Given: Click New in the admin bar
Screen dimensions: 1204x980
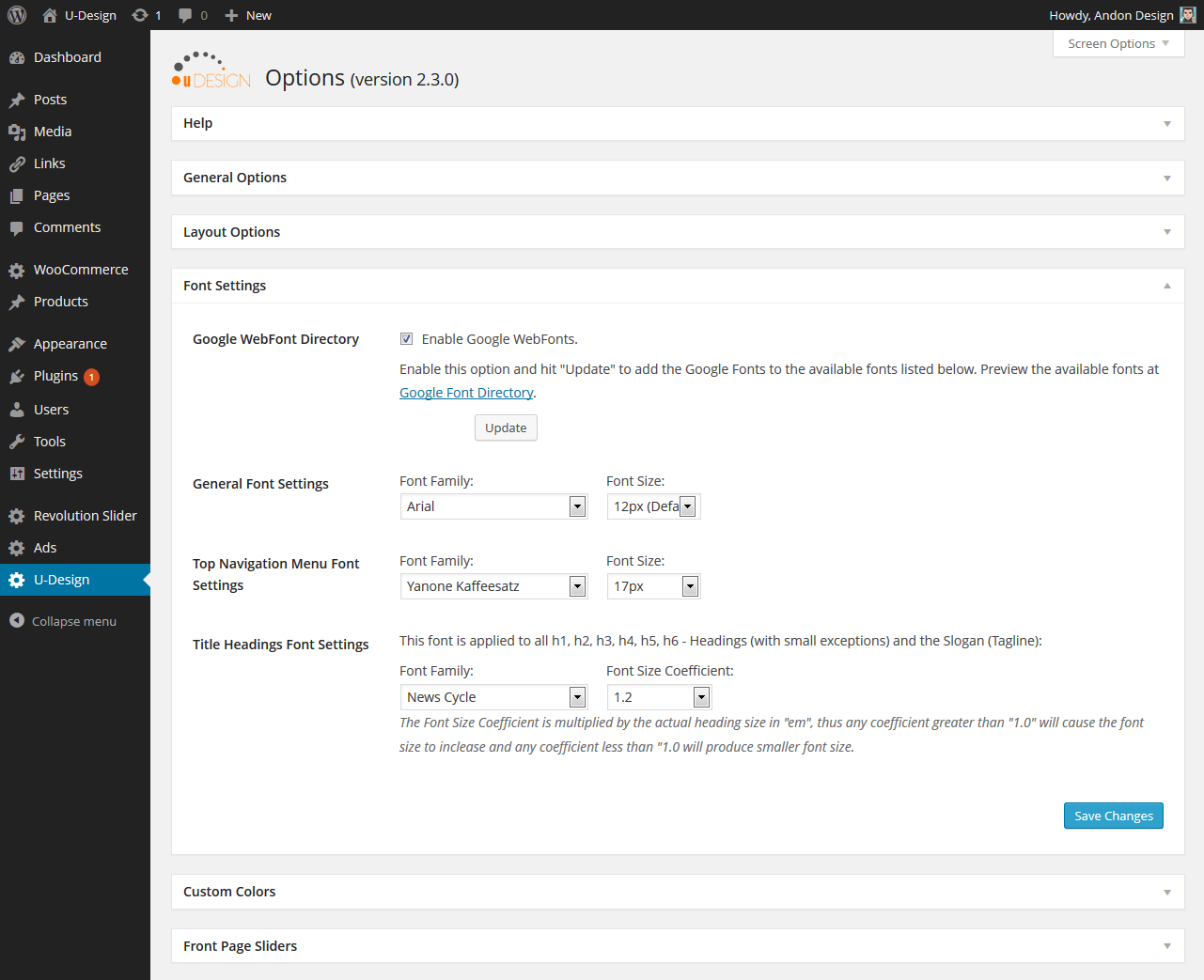Looking at the screenshot, I should (247, 15).
